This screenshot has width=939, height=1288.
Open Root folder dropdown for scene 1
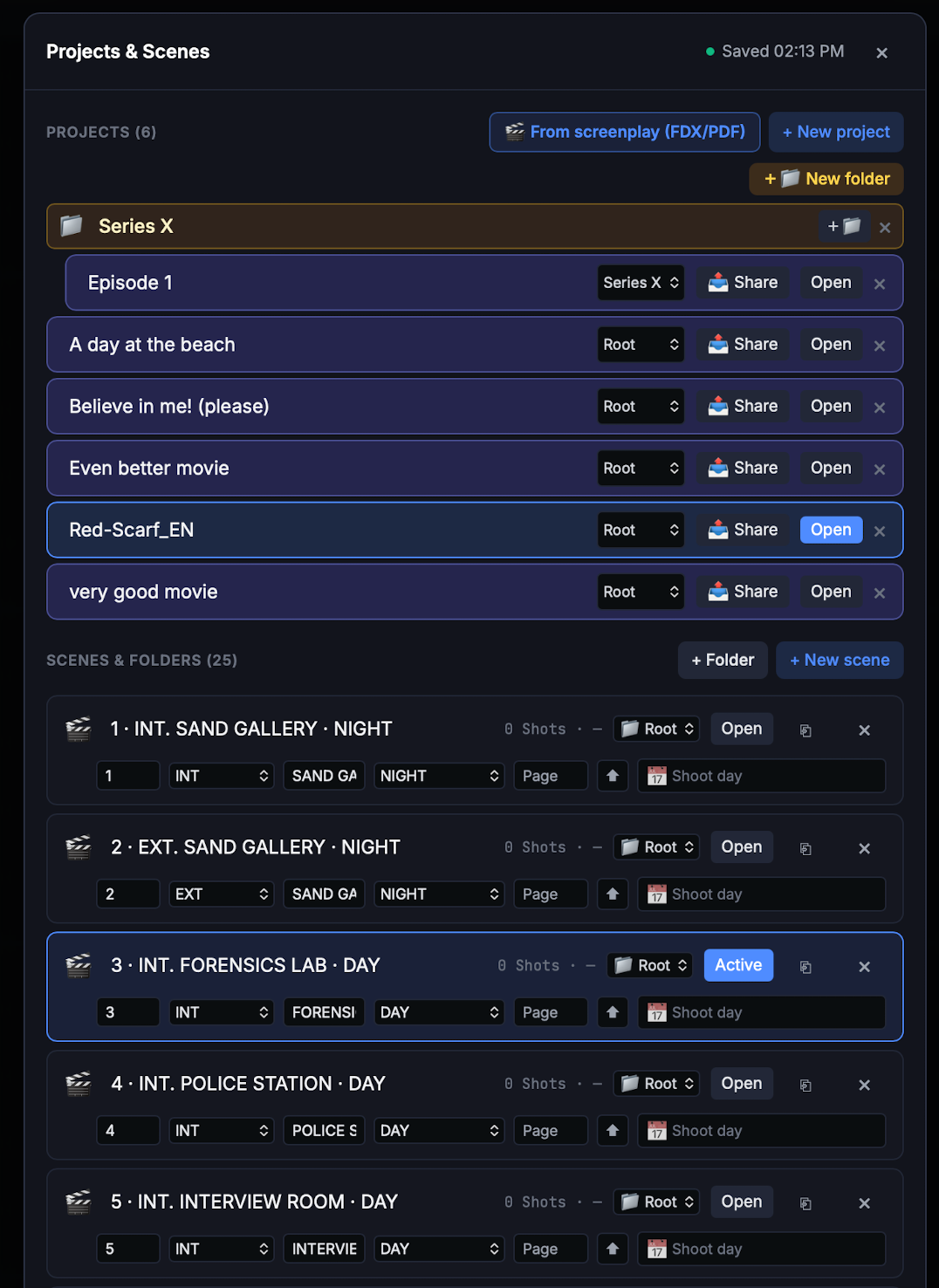tap(656, 729)
